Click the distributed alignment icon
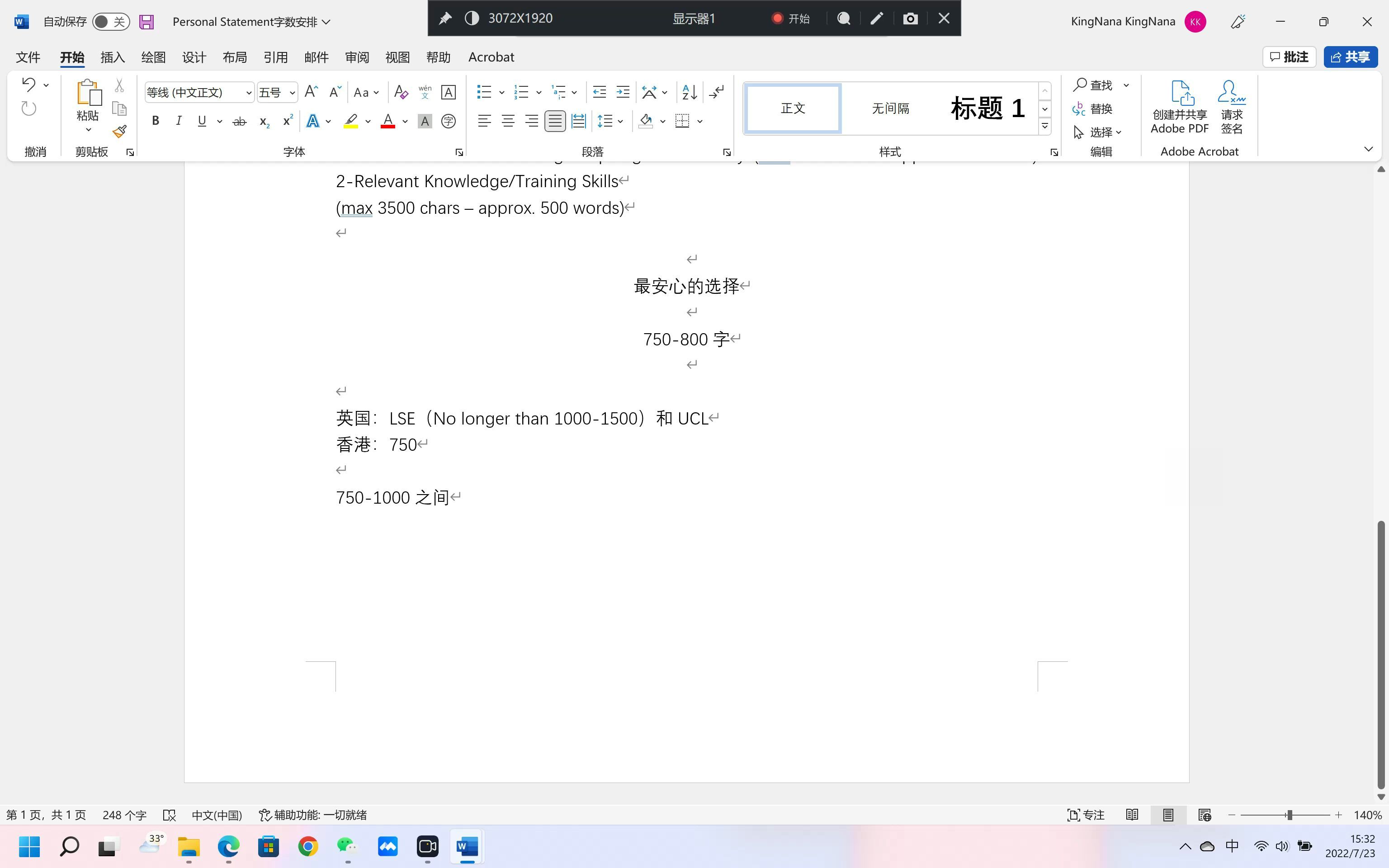The height and width of the screenshot is (868, 1389). tap(579, 121)
